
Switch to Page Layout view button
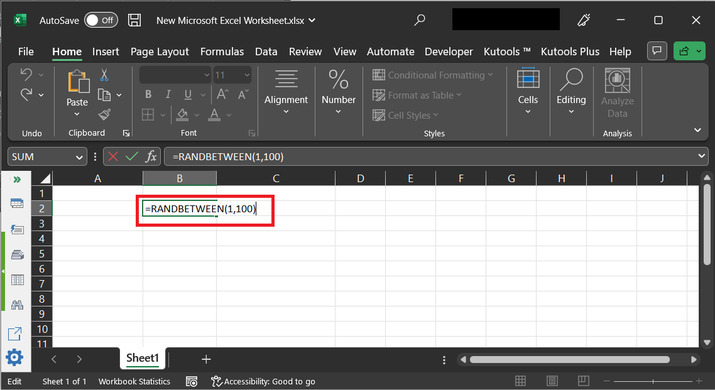552,380
